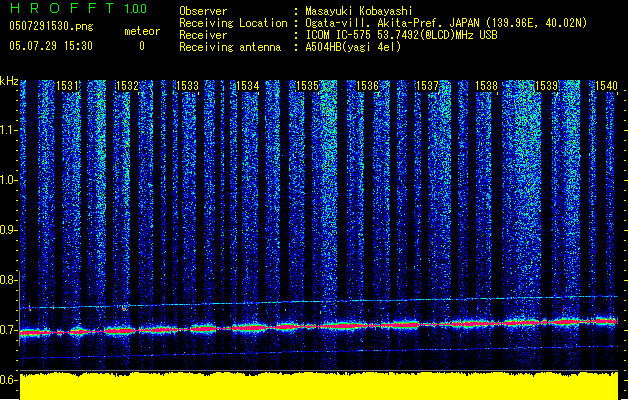Click the 0.9 frequency axis tick

tap(9, 230)
